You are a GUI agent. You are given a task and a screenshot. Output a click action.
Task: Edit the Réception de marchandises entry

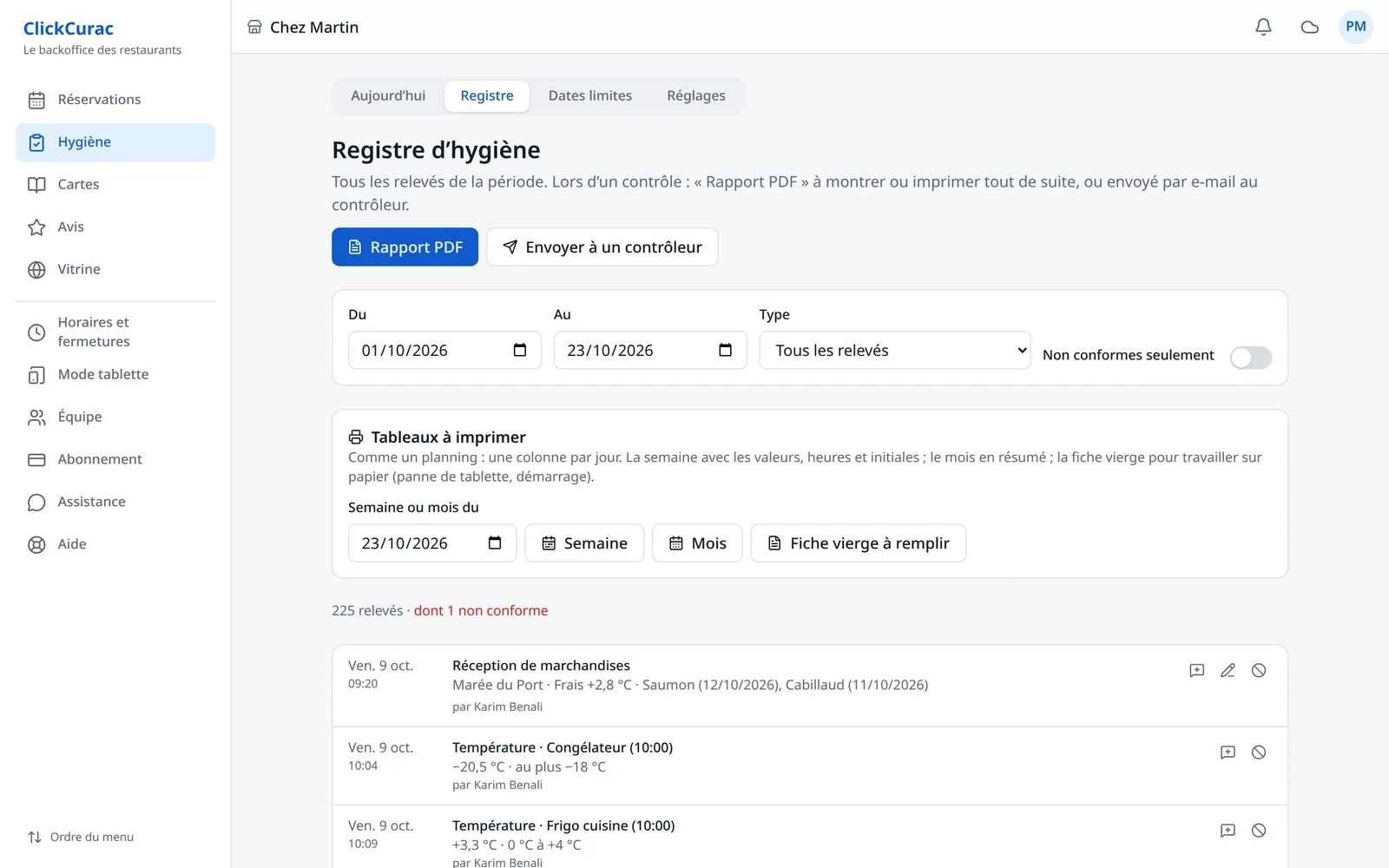1228,670
